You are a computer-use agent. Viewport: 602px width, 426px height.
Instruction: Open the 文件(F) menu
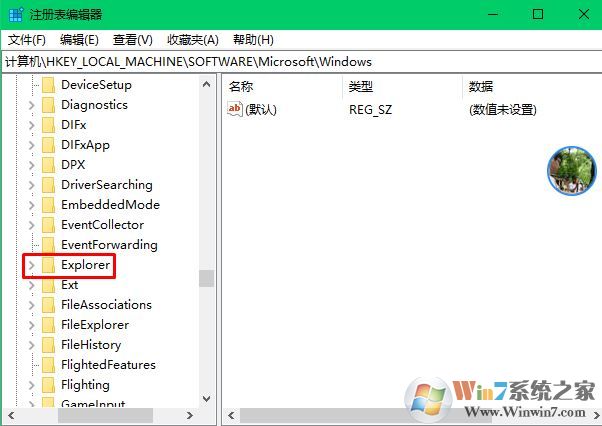(26, 40)
